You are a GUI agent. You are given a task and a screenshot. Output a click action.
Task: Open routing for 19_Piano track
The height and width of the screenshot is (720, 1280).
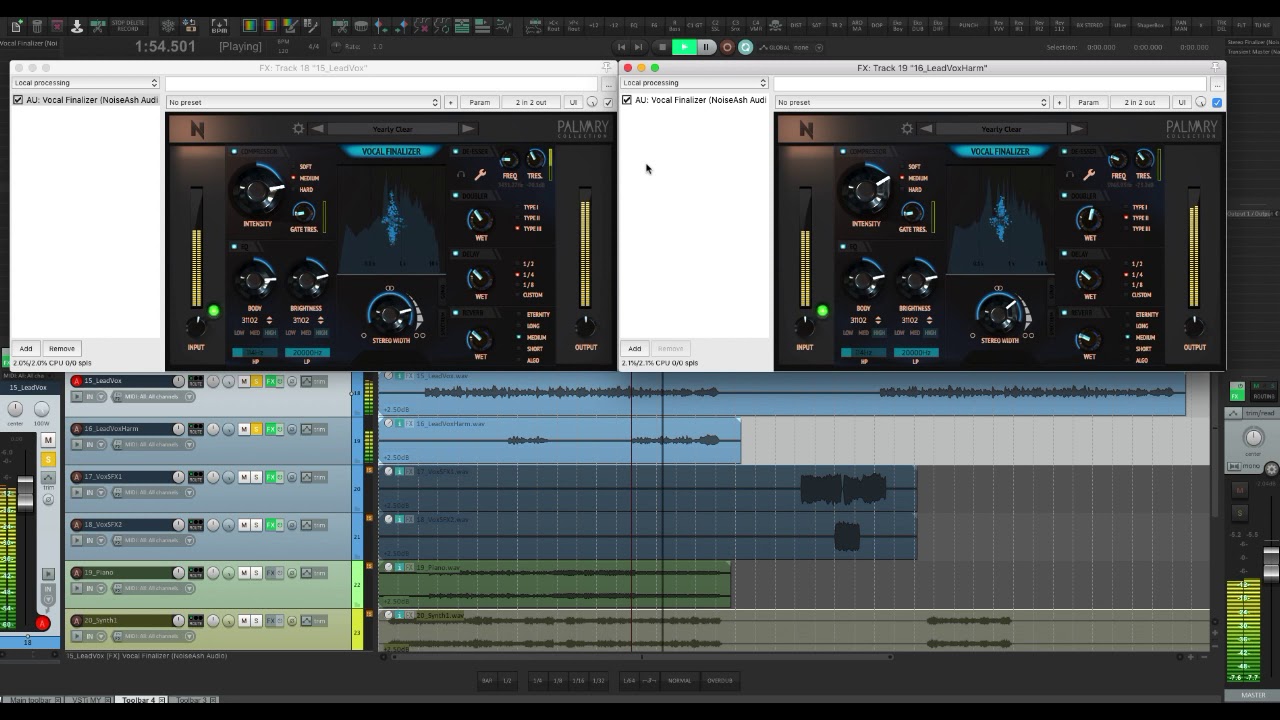(196, 573)
